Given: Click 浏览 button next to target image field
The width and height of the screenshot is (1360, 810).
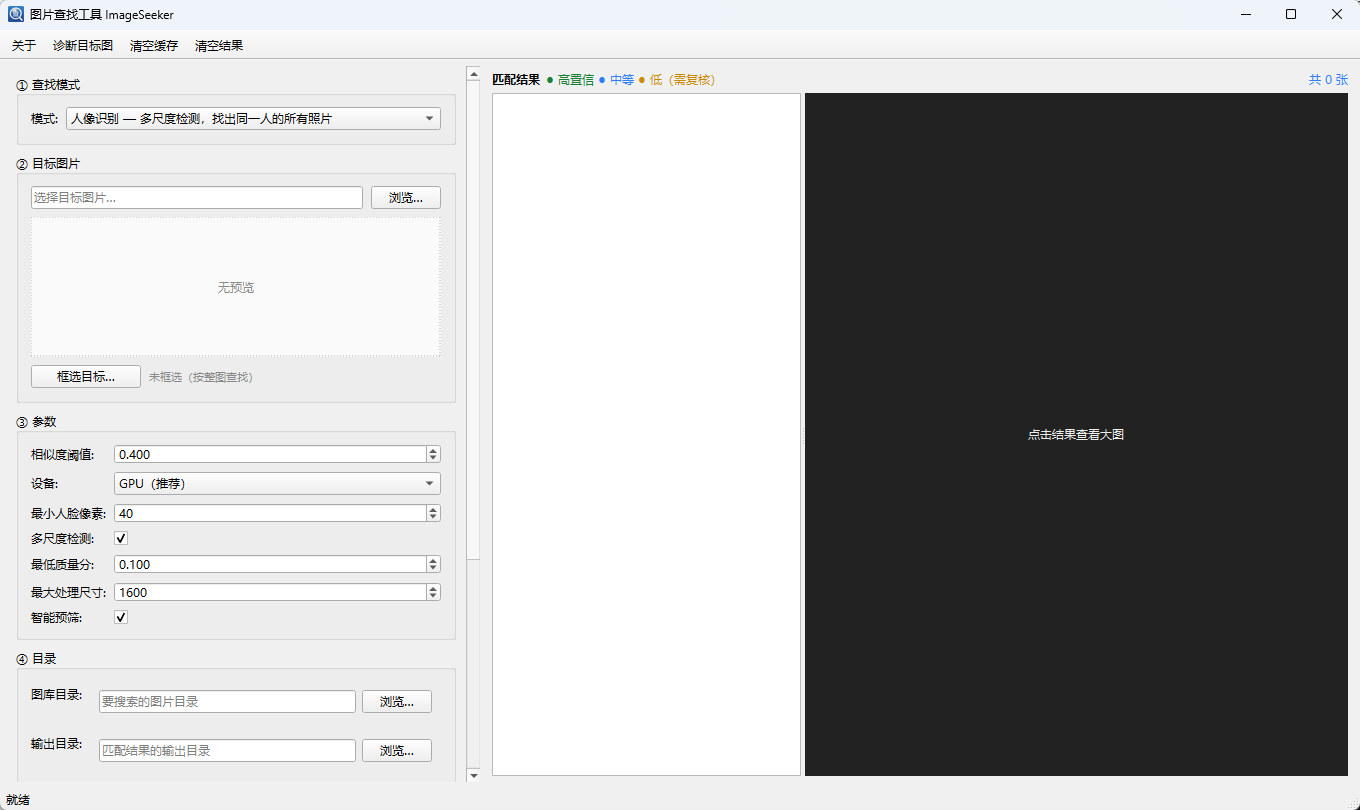Looking at the screenshot, I should pos(406,198).
